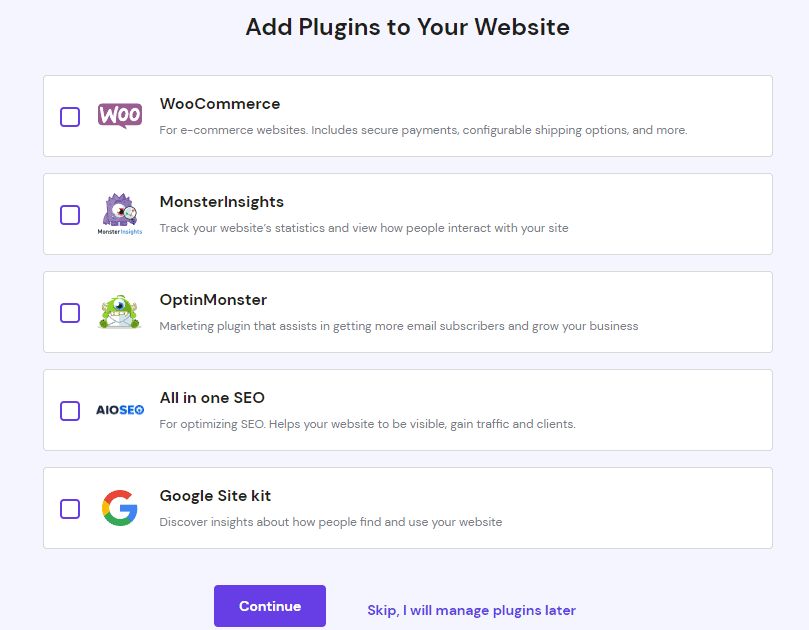Click the WooCommerce logo icon
This screenshot has height=630, width=809.
click(x=119, y=116)
